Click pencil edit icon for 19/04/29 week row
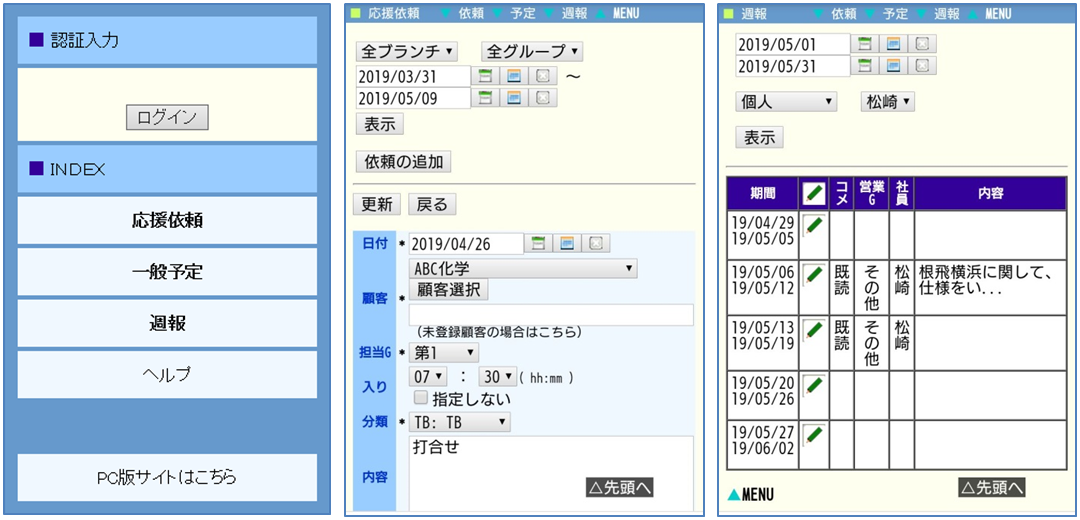This screenshot has height=520, width=1080. pos(814,225)
